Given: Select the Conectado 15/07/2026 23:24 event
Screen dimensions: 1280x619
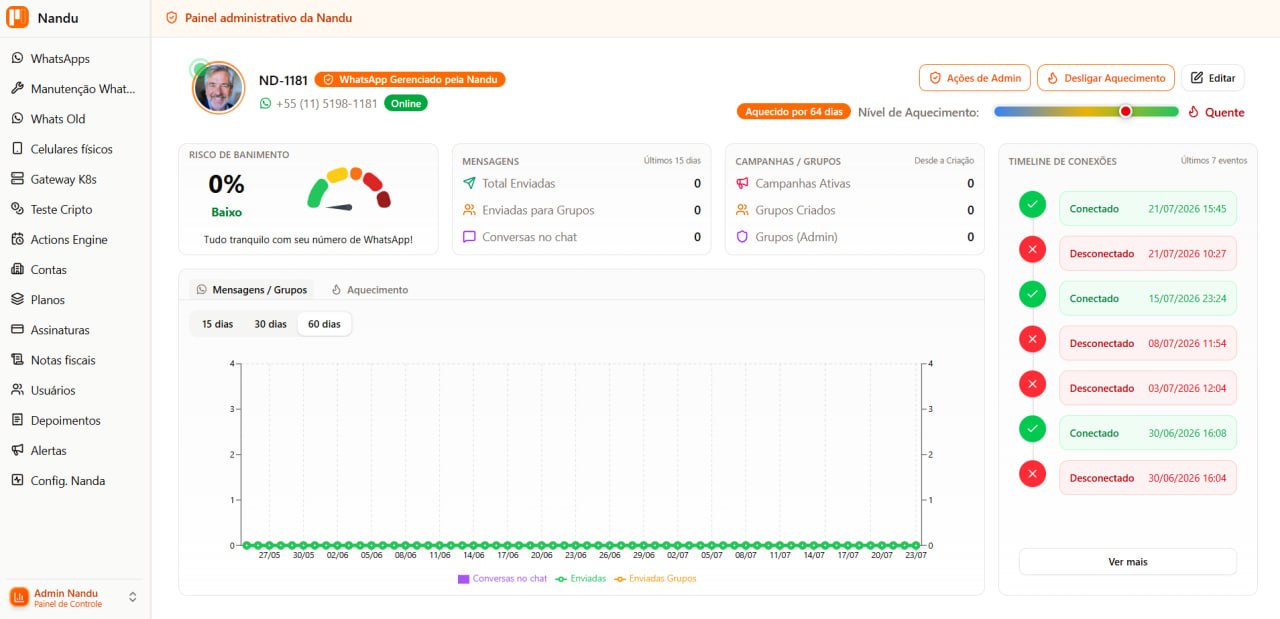Looking at the screenshot, I should pos(1148,298).
